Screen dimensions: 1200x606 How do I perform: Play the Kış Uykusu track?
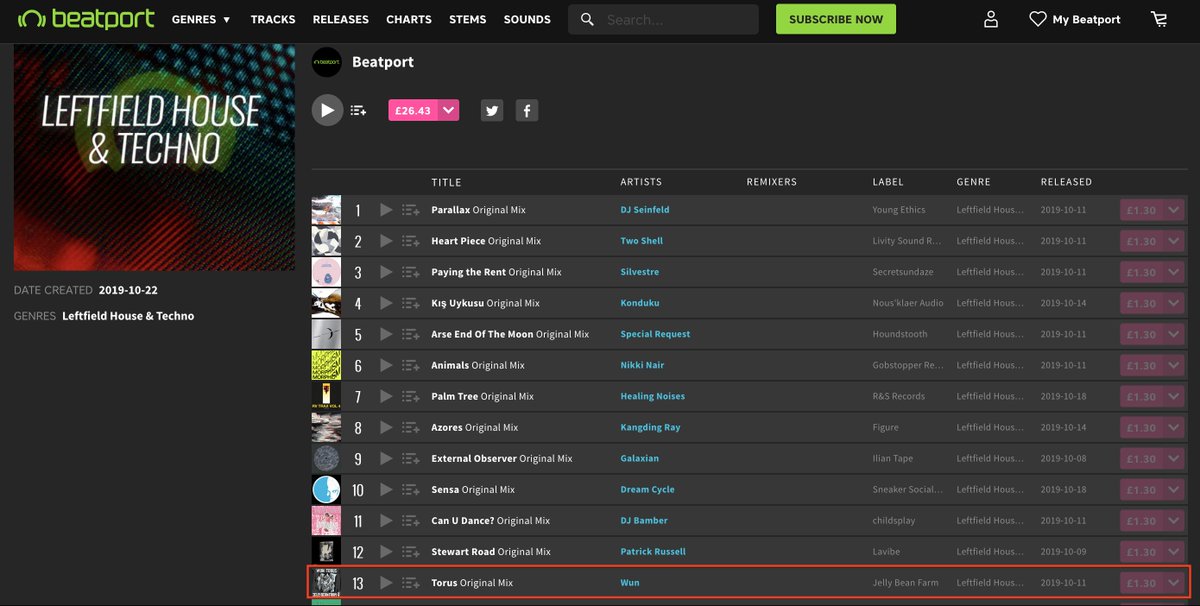tap(386, 303)
